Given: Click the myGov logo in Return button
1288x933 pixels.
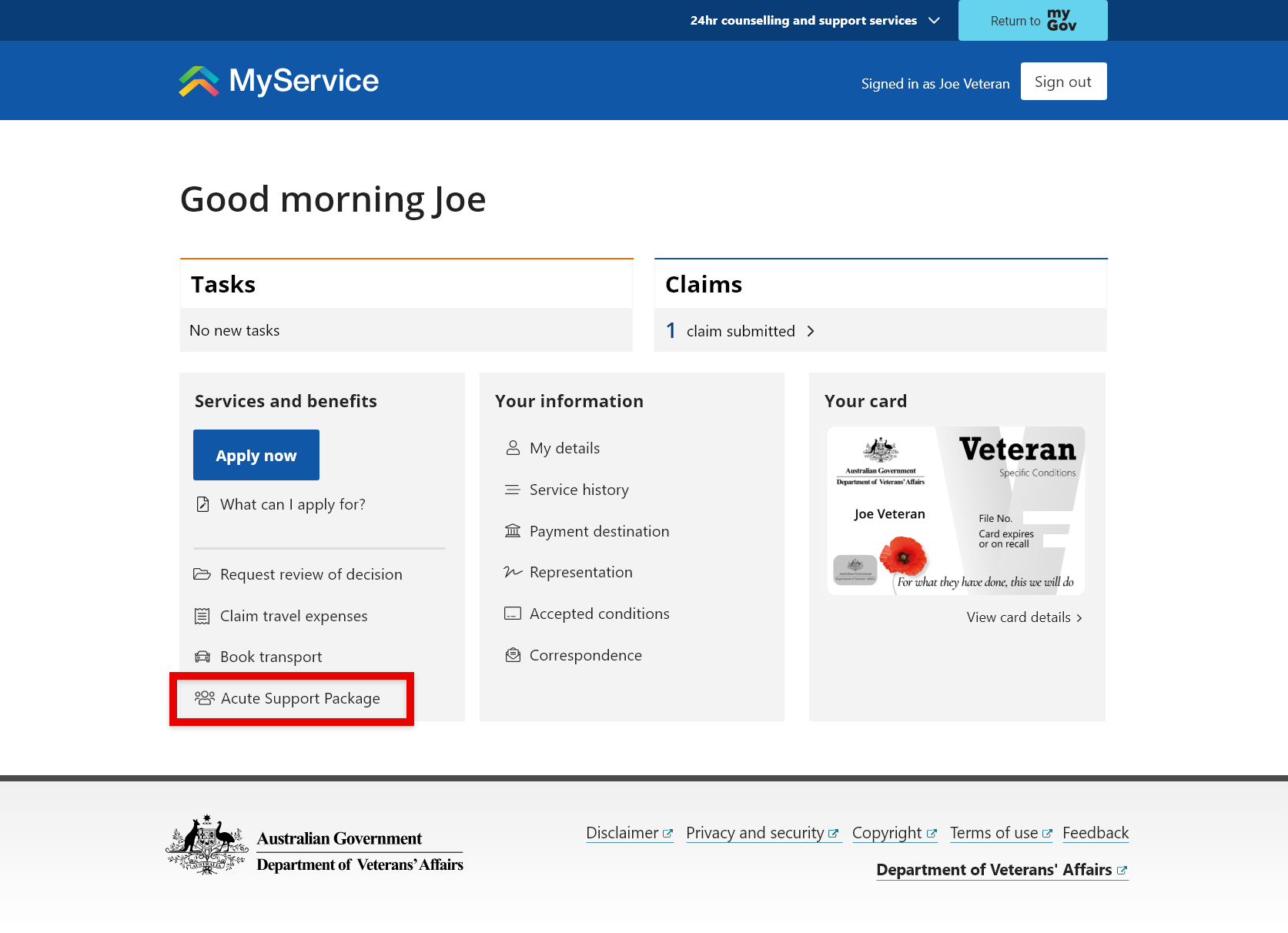Looking at the screenshot, I should [1062, 20].
